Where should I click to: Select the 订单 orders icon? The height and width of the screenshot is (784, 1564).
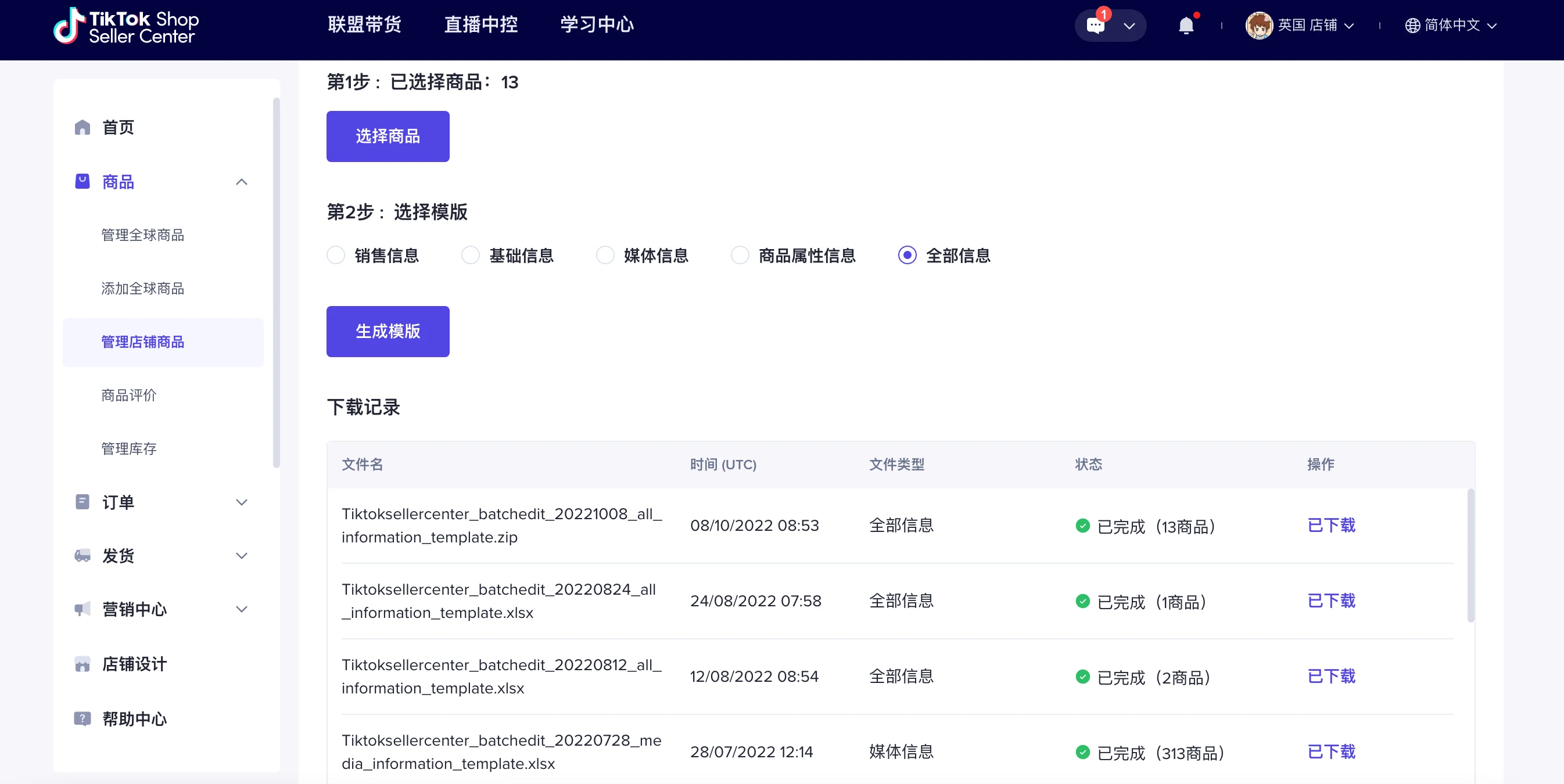tap(82, 502)
